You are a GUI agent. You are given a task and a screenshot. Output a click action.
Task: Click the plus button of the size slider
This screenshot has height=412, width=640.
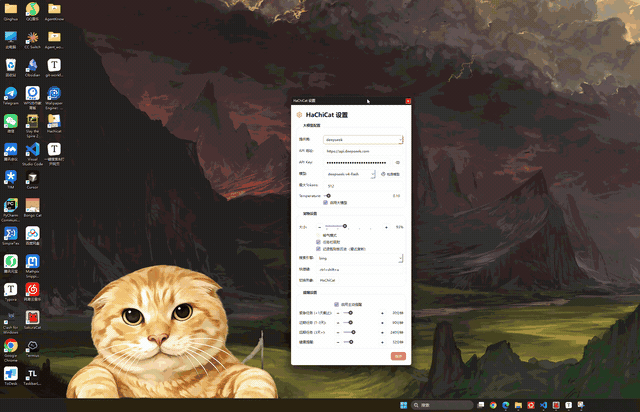386,227
